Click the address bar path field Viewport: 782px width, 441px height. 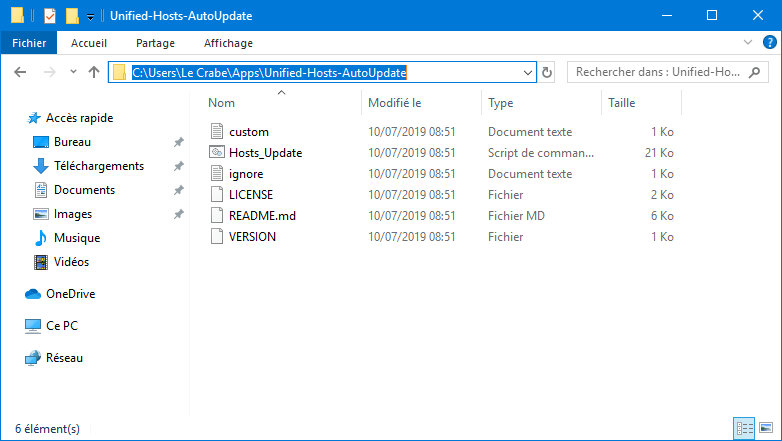[322, 73]
